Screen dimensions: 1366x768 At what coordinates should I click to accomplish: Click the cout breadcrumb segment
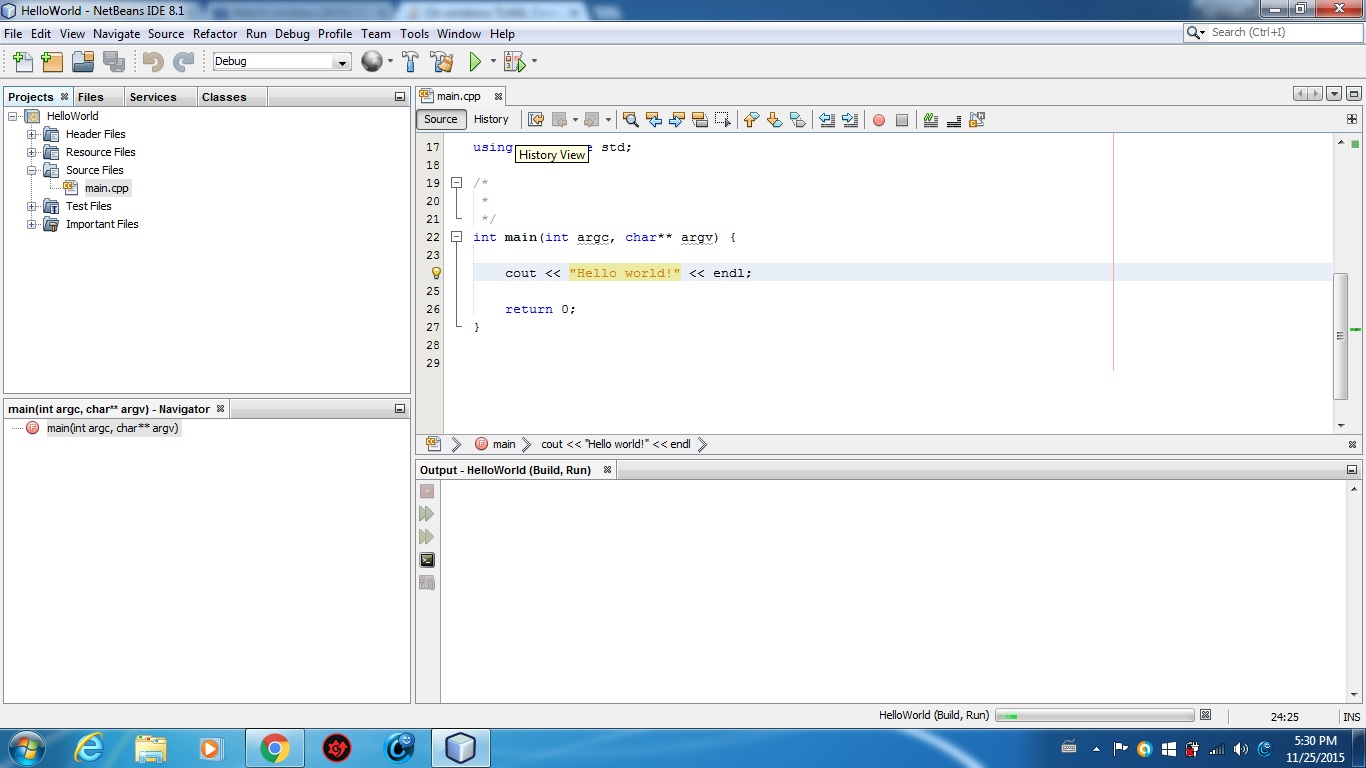(615, 444)
